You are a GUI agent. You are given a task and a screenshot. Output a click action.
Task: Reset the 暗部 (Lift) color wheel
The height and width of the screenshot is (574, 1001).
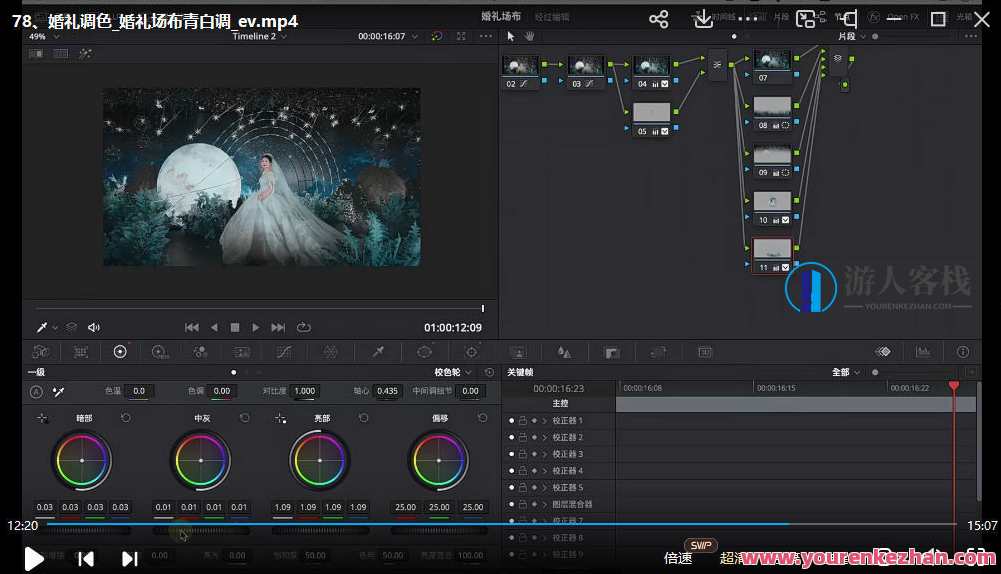pyautogui.click(x=125, y=418)
